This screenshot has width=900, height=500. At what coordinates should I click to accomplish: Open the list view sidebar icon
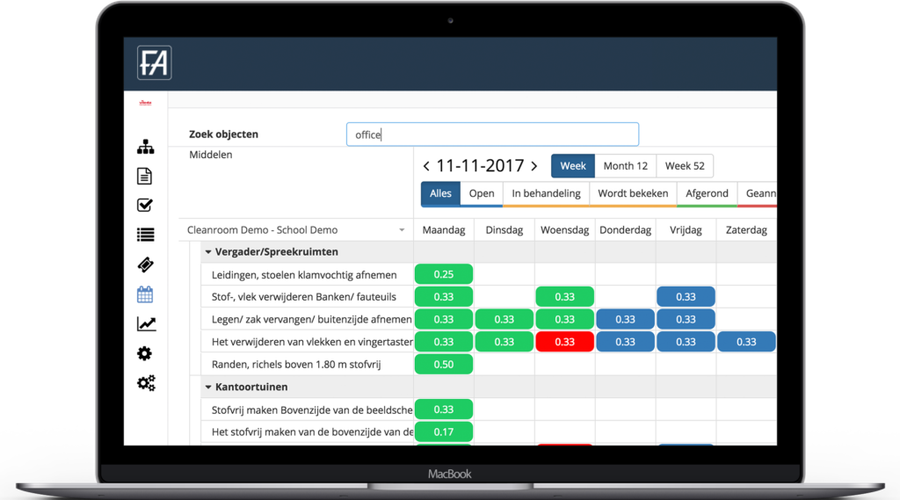pyautogui.click(x=145, y=234)
